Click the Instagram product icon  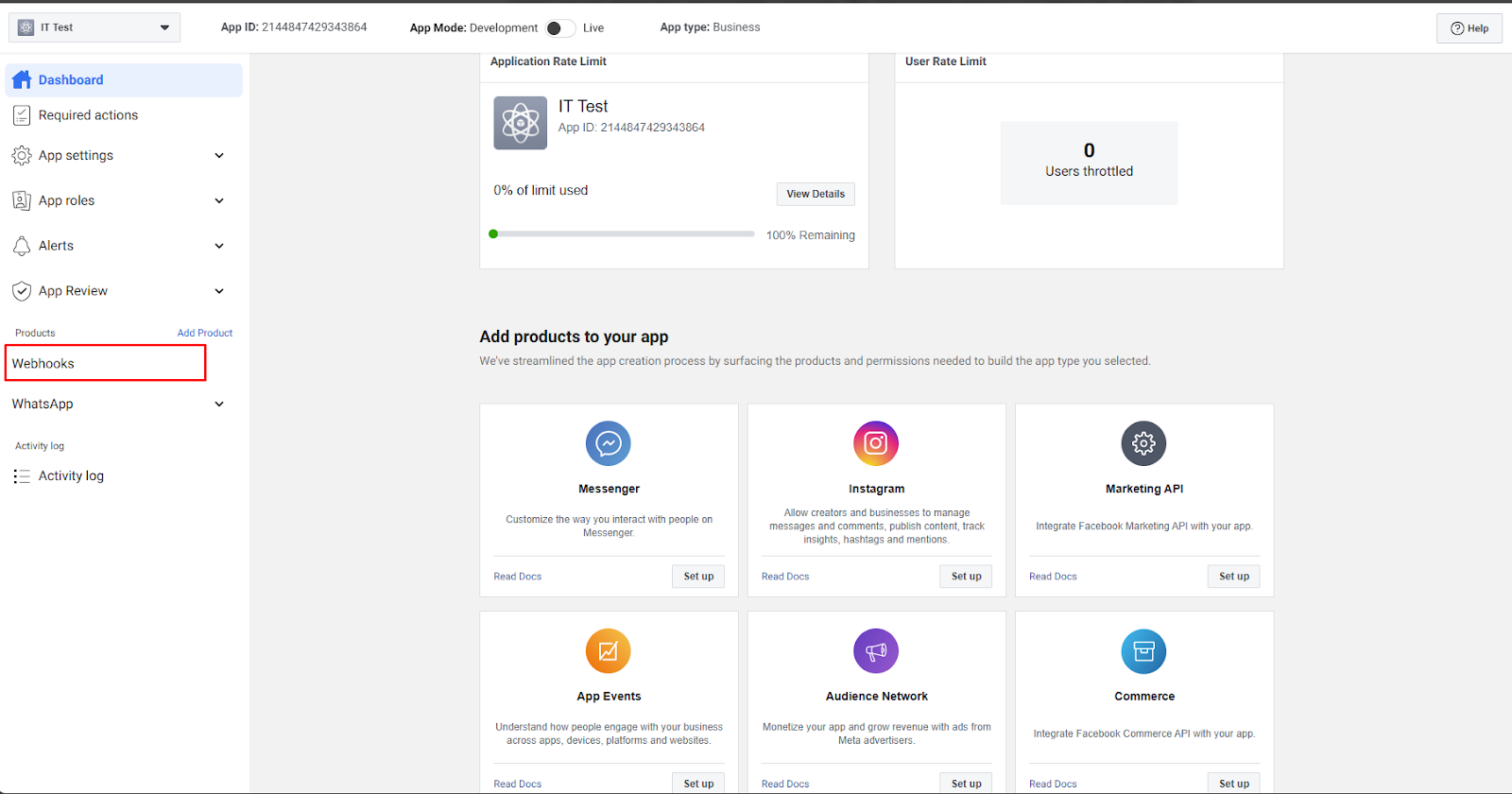click(x=876, y=443)
